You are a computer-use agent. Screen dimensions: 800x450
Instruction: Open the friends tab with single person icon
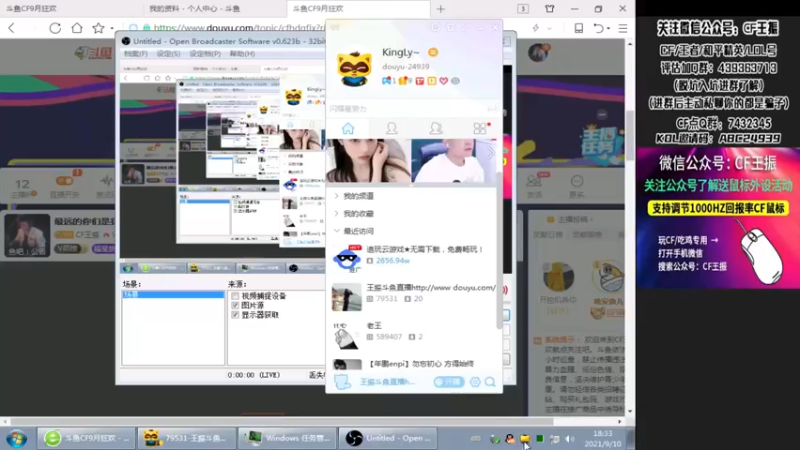point(392,129)
